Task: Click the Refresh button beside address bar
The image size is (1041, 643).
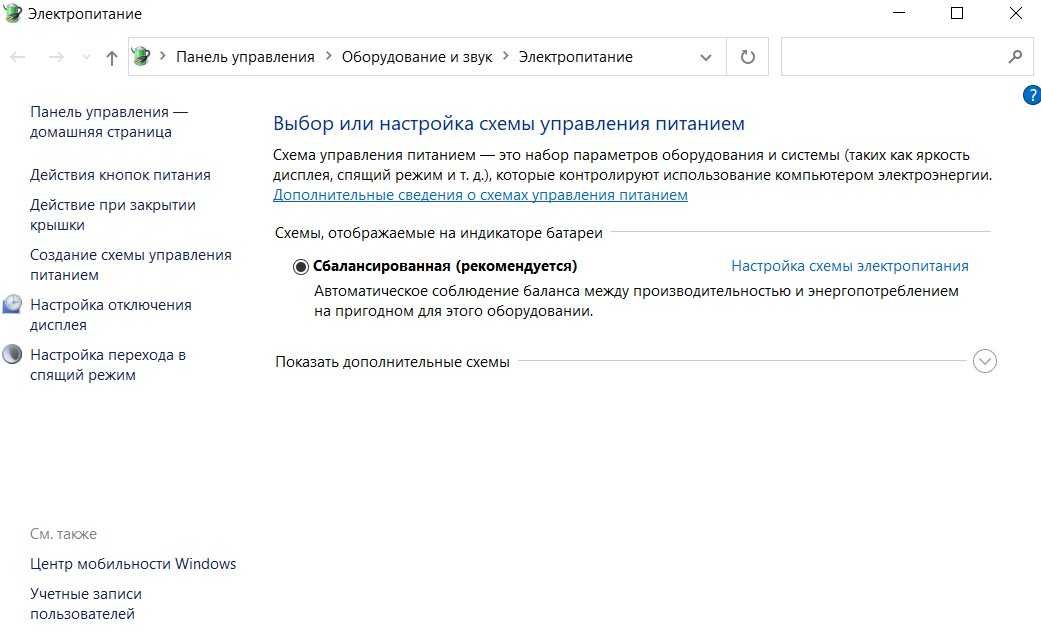Action: coord(747,57)
